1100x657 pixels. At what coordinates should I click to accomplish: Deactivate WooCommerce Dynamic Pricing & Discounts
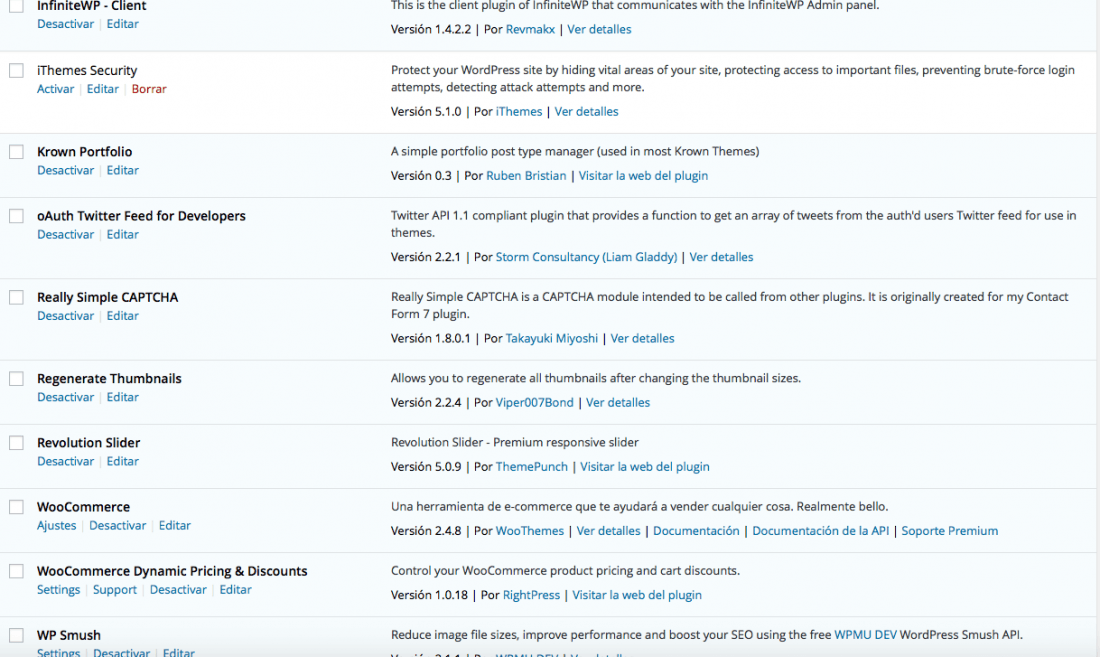point(178,590)
